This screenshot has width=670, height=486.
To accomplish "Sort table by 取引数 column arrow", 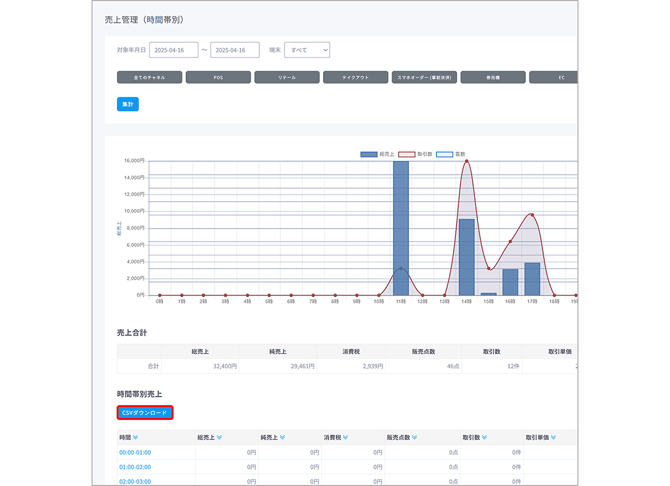I will tap(484, 437).
